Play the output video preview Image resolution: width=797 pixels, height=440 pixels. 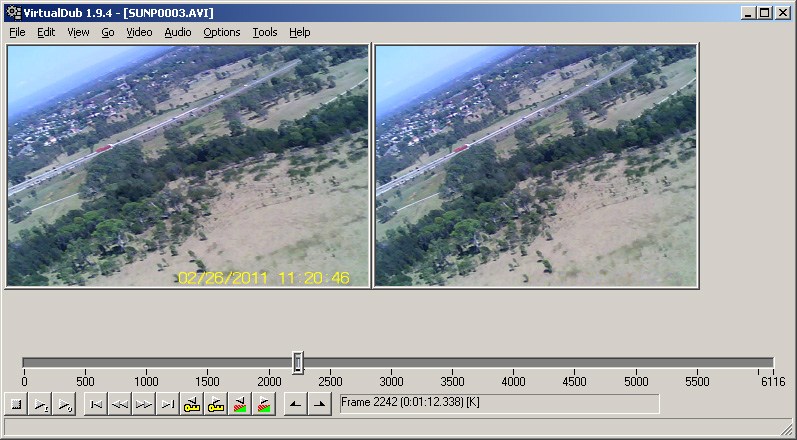pyautogui.click(x=65, y=404)
